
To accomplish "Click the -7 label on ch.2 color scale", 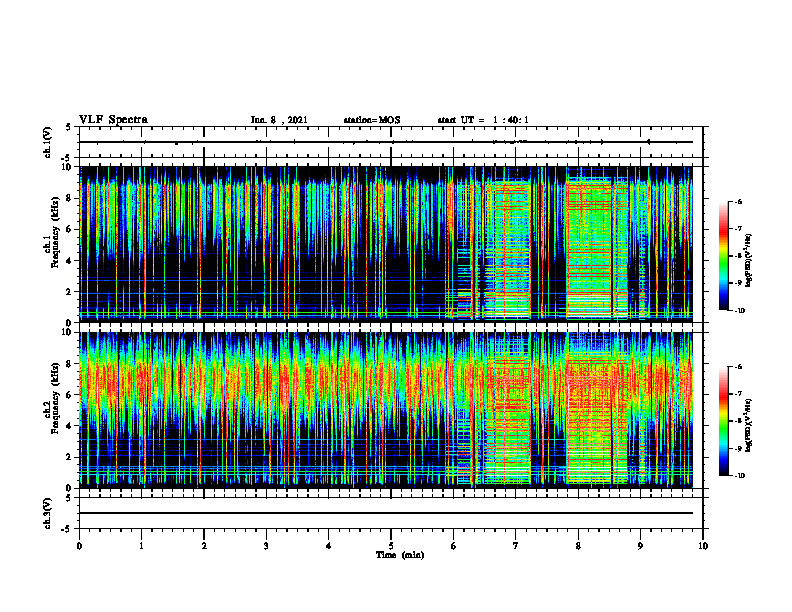I will click(x=738, y=394).
